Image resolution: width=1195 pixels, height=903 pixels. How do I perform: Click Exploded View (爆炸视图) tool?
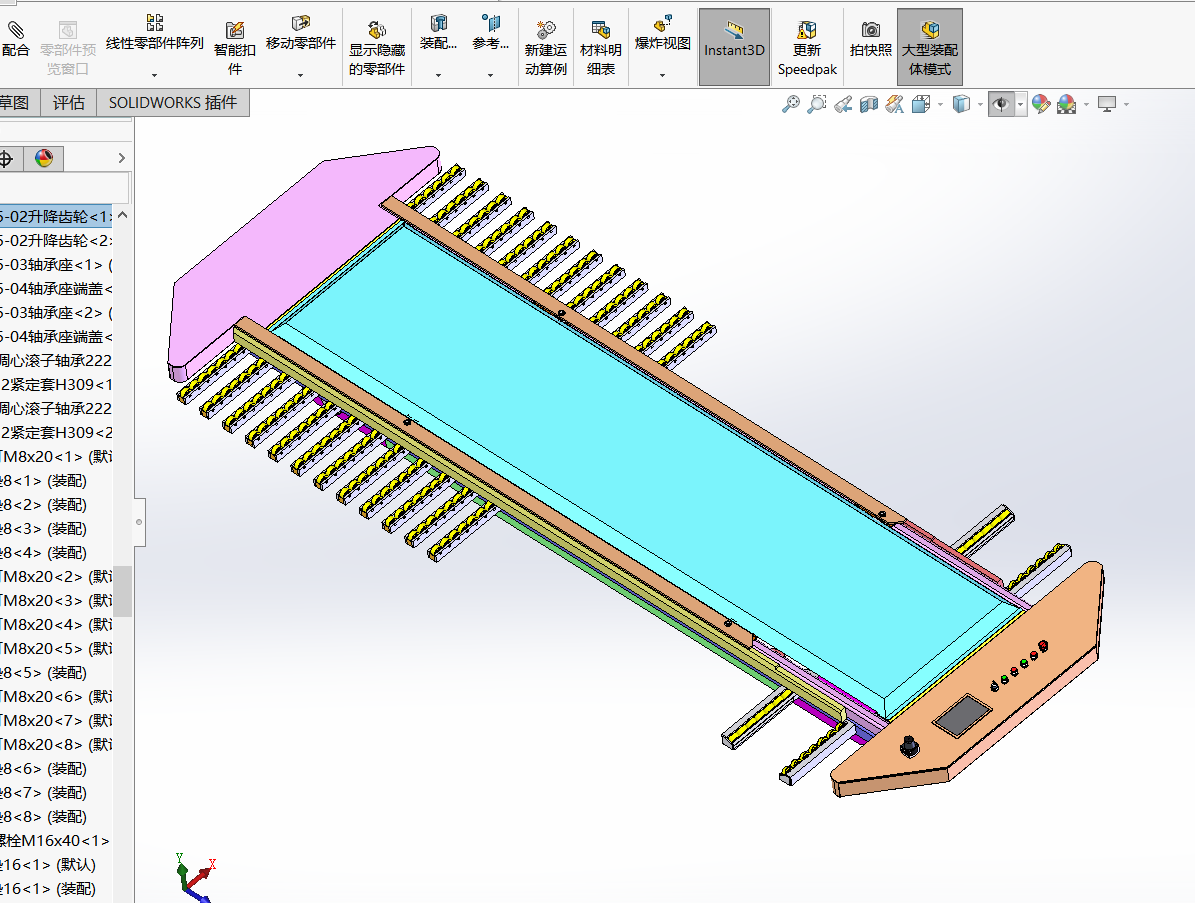click(662, 34)
